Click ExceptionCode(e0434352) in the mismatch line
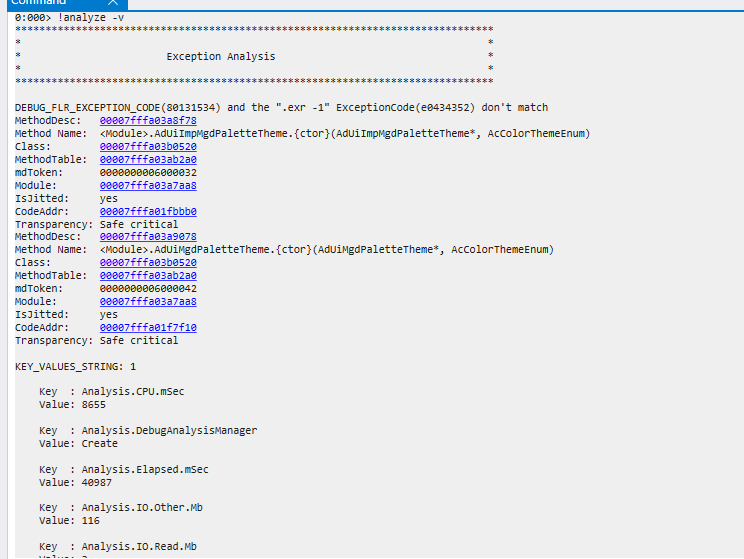 click(406, 108)
